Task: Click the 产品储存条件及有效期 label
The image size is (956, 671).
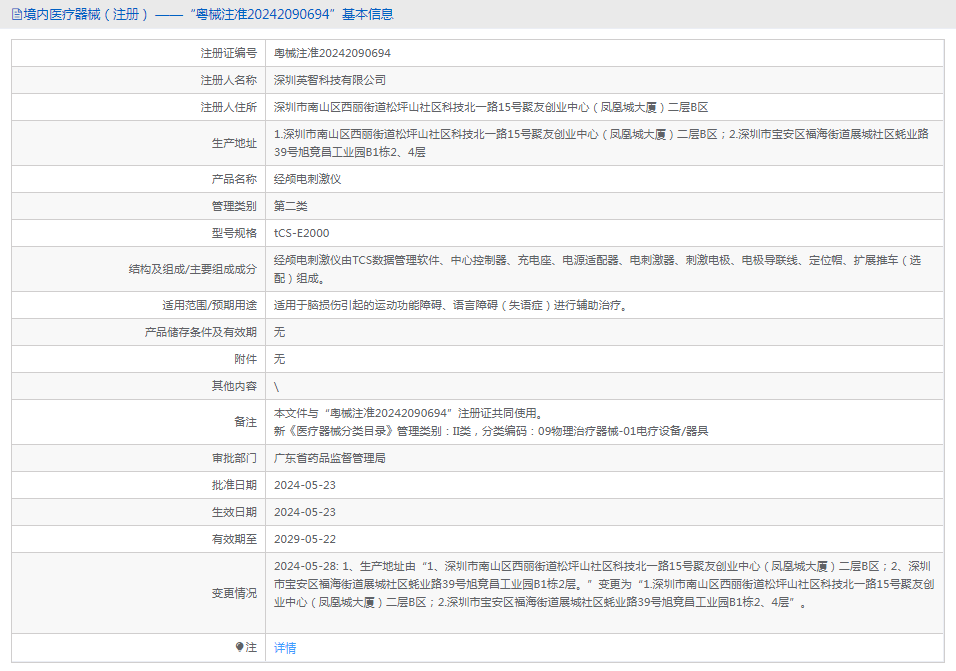Action: 201,332
